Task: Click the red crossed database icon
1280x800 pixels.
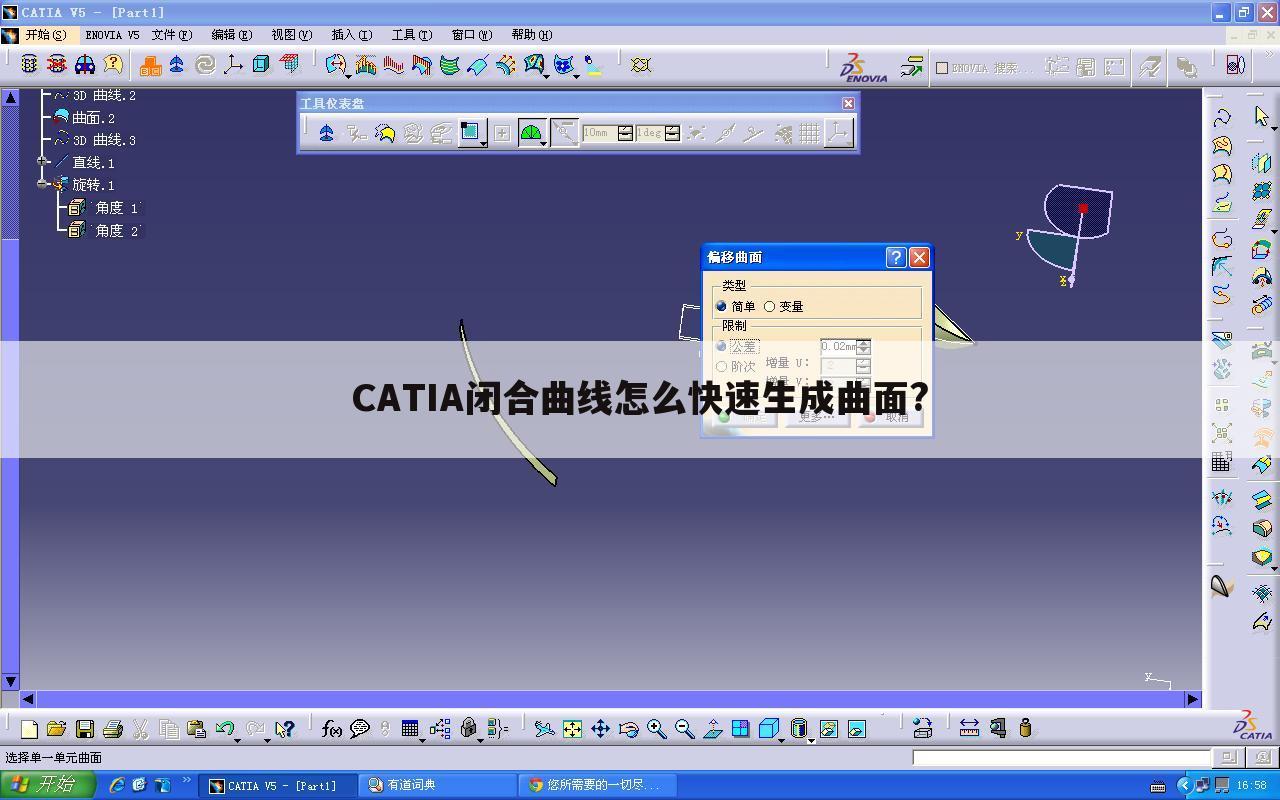Action: click(57, 65)
